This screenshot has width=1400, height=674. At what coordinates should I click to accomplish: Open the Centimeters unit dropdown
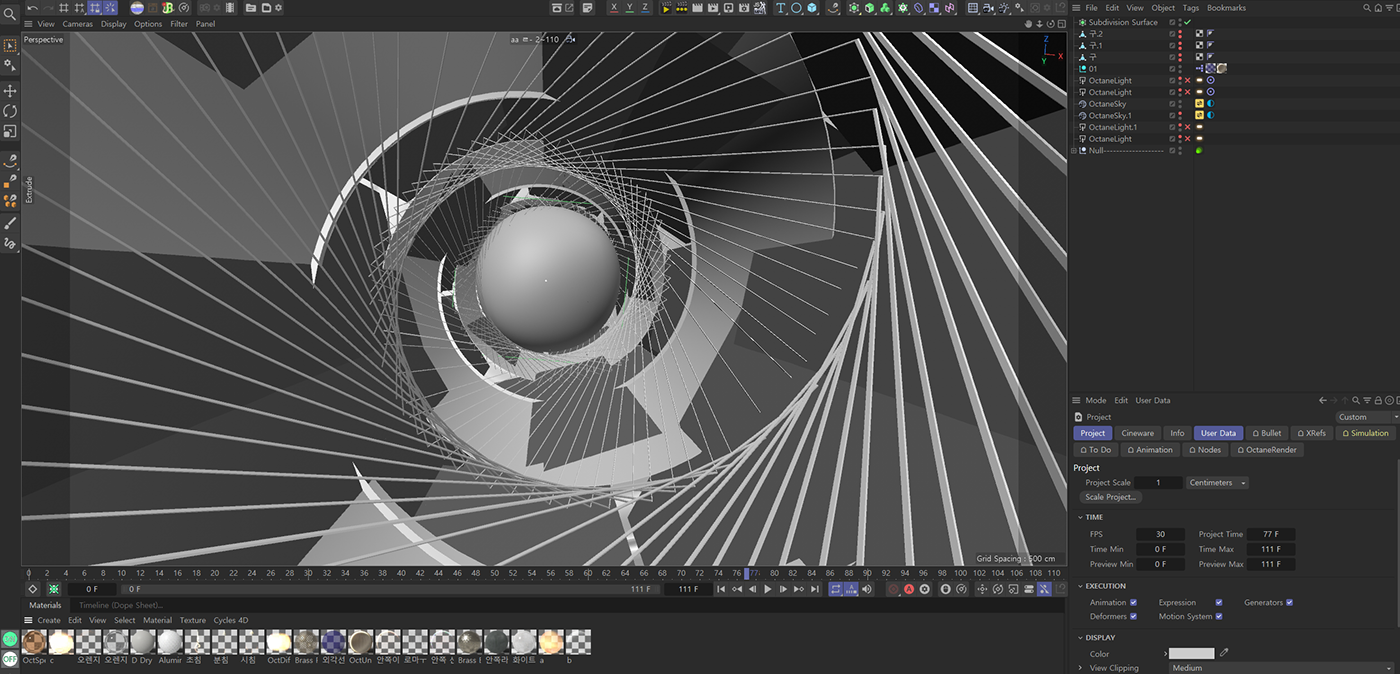point(1217,483)
